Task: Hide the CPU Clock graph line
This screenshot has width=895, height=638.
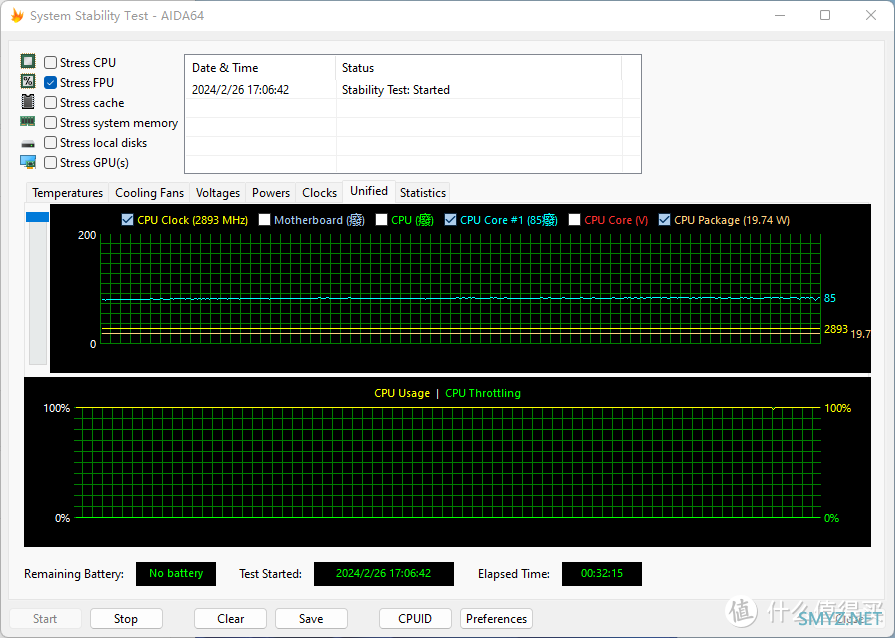Action: (127, 220)
